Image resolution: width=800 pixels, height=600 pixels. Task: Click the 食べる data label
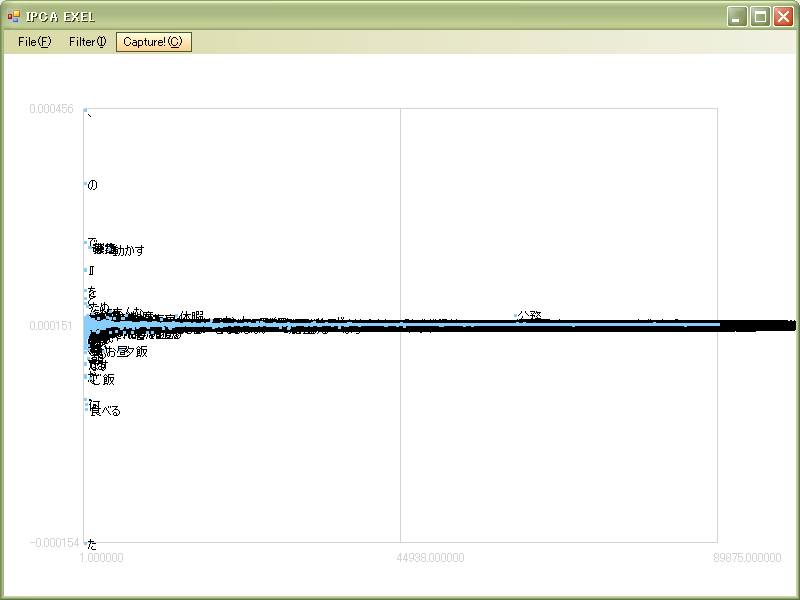pyautogui.click(x=105, y=411)
